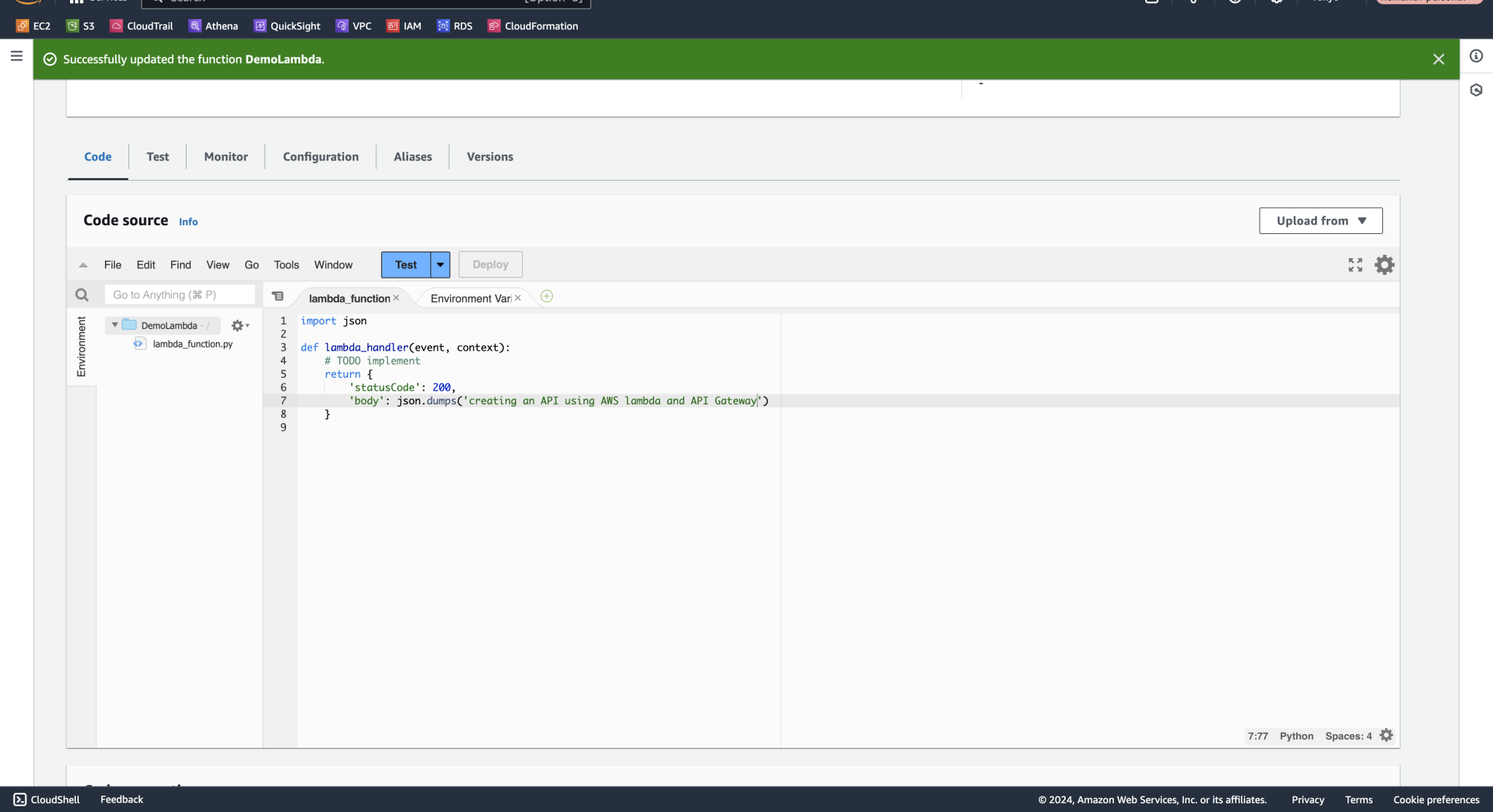Screen dimensions: 1493x812
Task: Run the blue Test button
Action: point(406,265)
